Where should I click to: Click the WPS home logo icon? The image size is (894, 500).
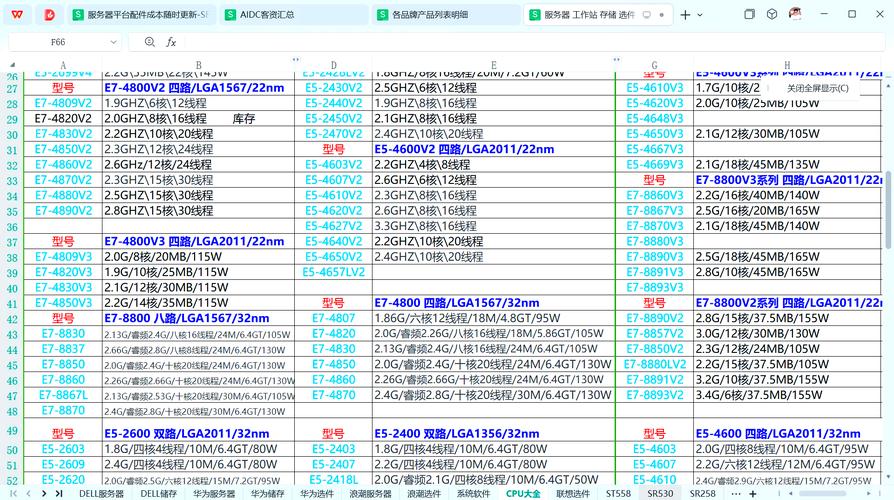pos(17,15)
